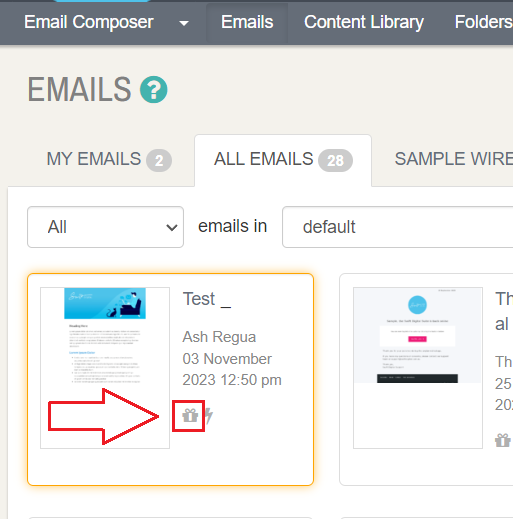The height and width of the screenshot is (519, 513).
Task: Open the default folder selector field
Action: point(398,227)
